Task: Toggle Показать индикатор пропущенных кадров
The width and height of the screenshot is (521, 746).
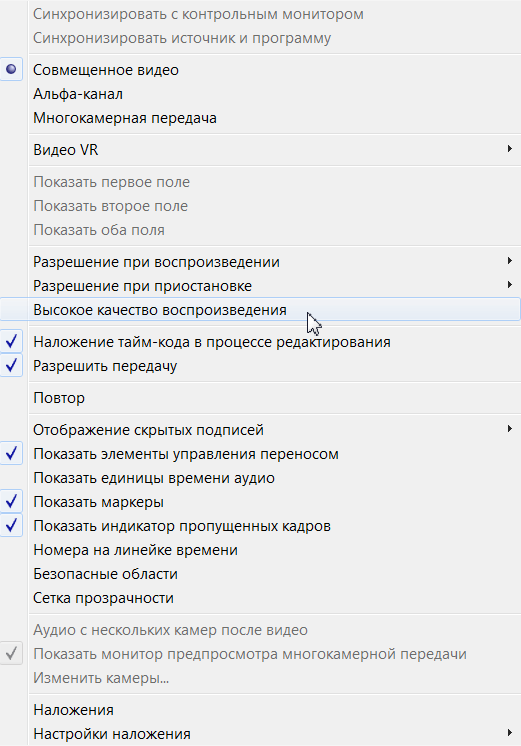Action: coord(260,526)
